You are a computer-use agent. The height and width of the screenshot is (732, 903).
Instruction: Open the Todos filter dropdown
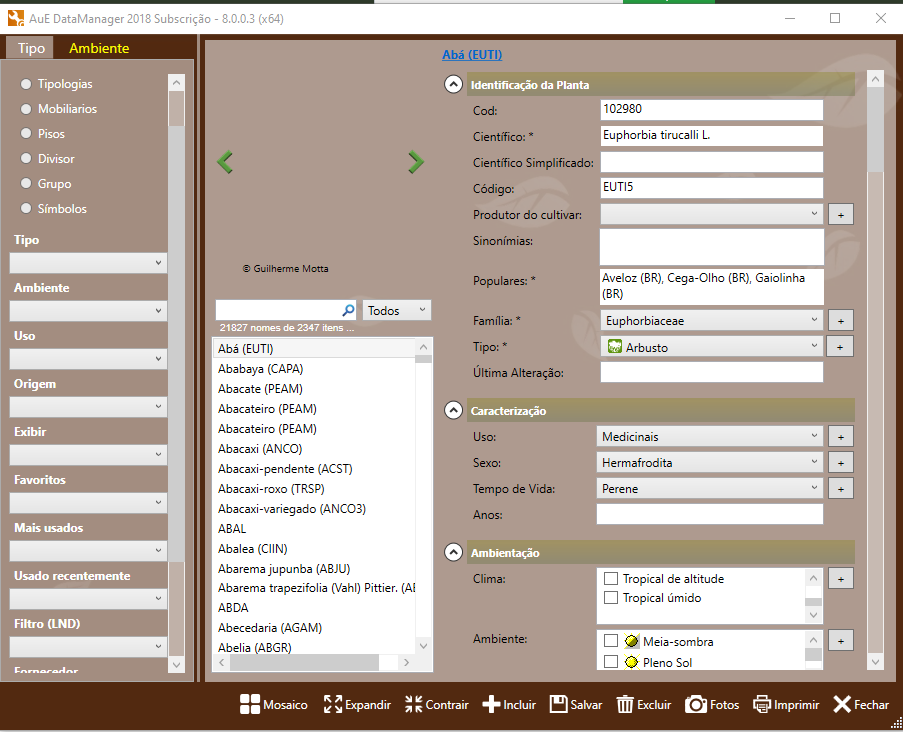pos(397,311)
